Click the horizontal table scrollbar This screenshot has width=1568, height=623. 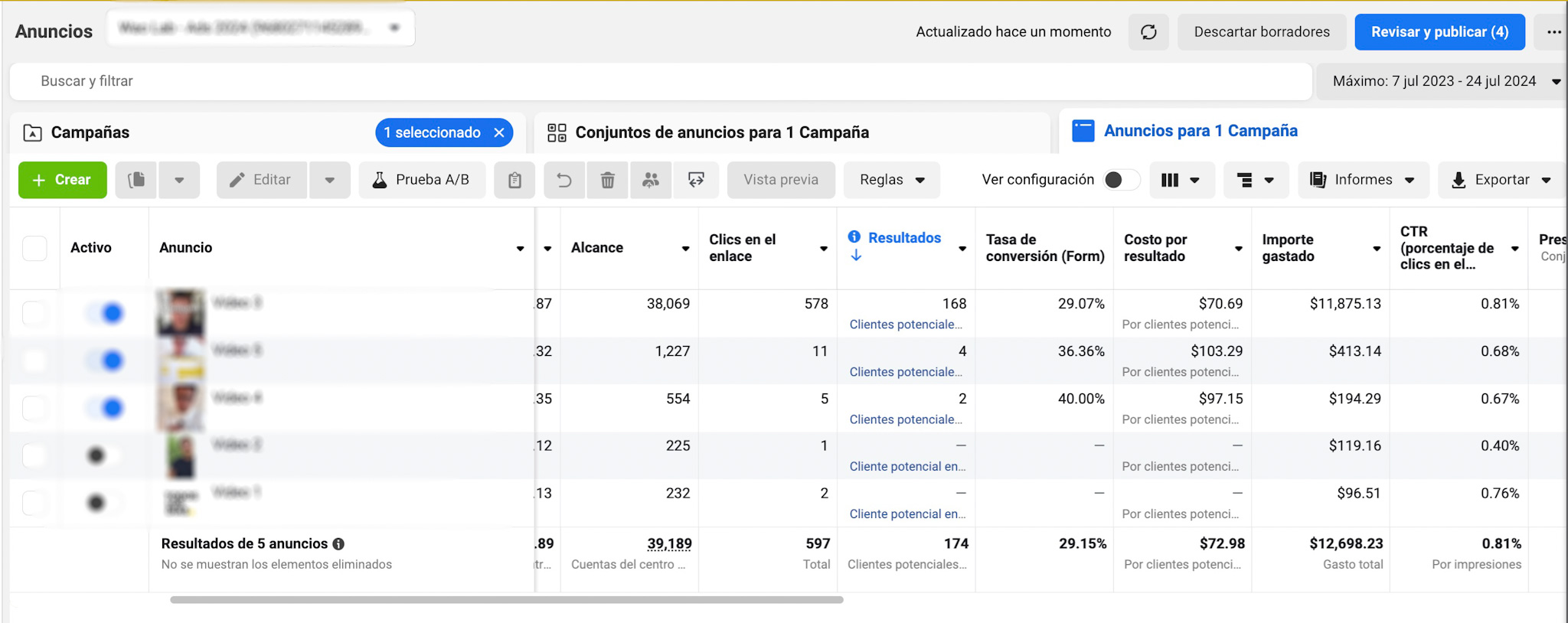pyautogui.click(x=505, y=600)
